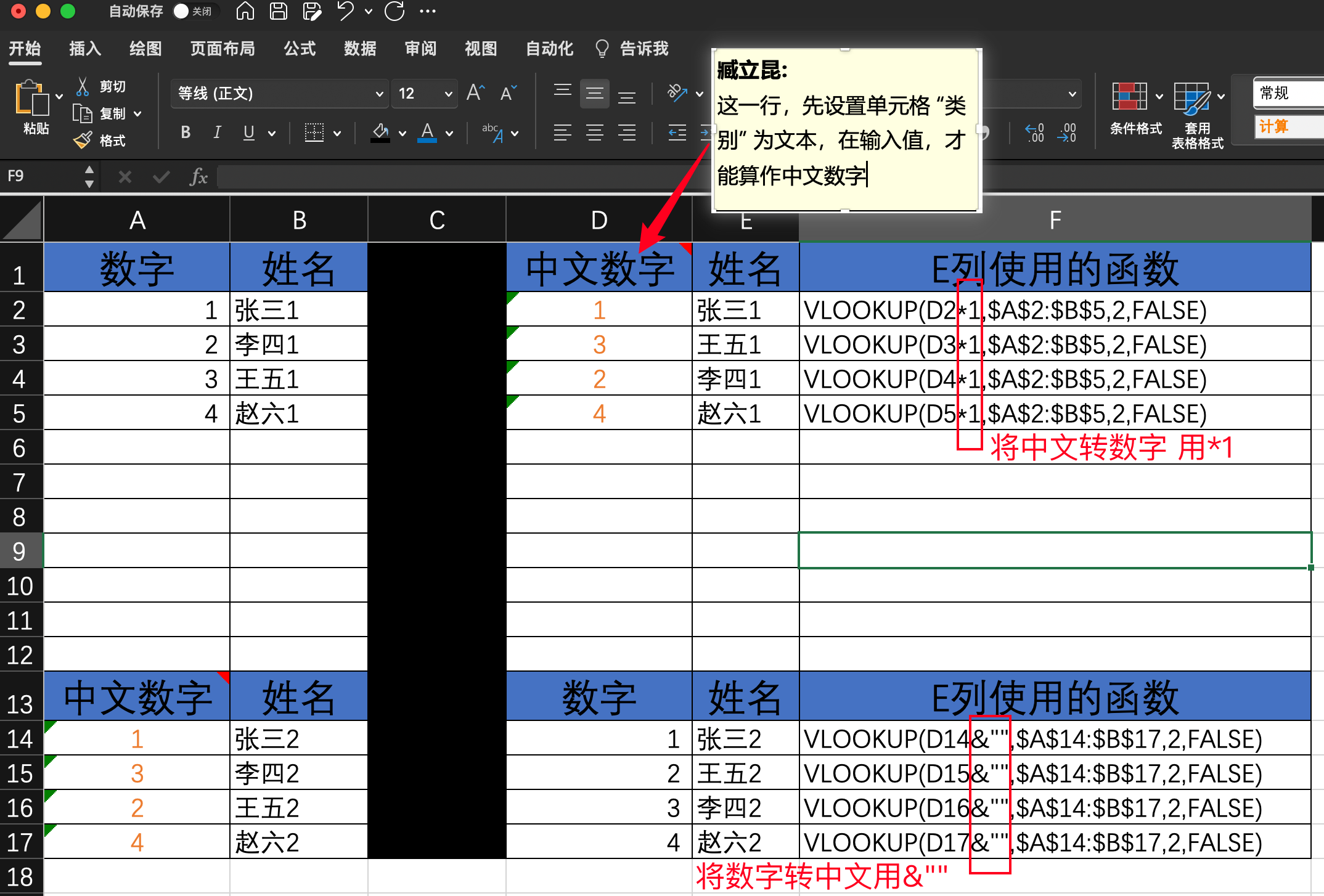Click the Save icon in title bar

[x=279, y=11]
